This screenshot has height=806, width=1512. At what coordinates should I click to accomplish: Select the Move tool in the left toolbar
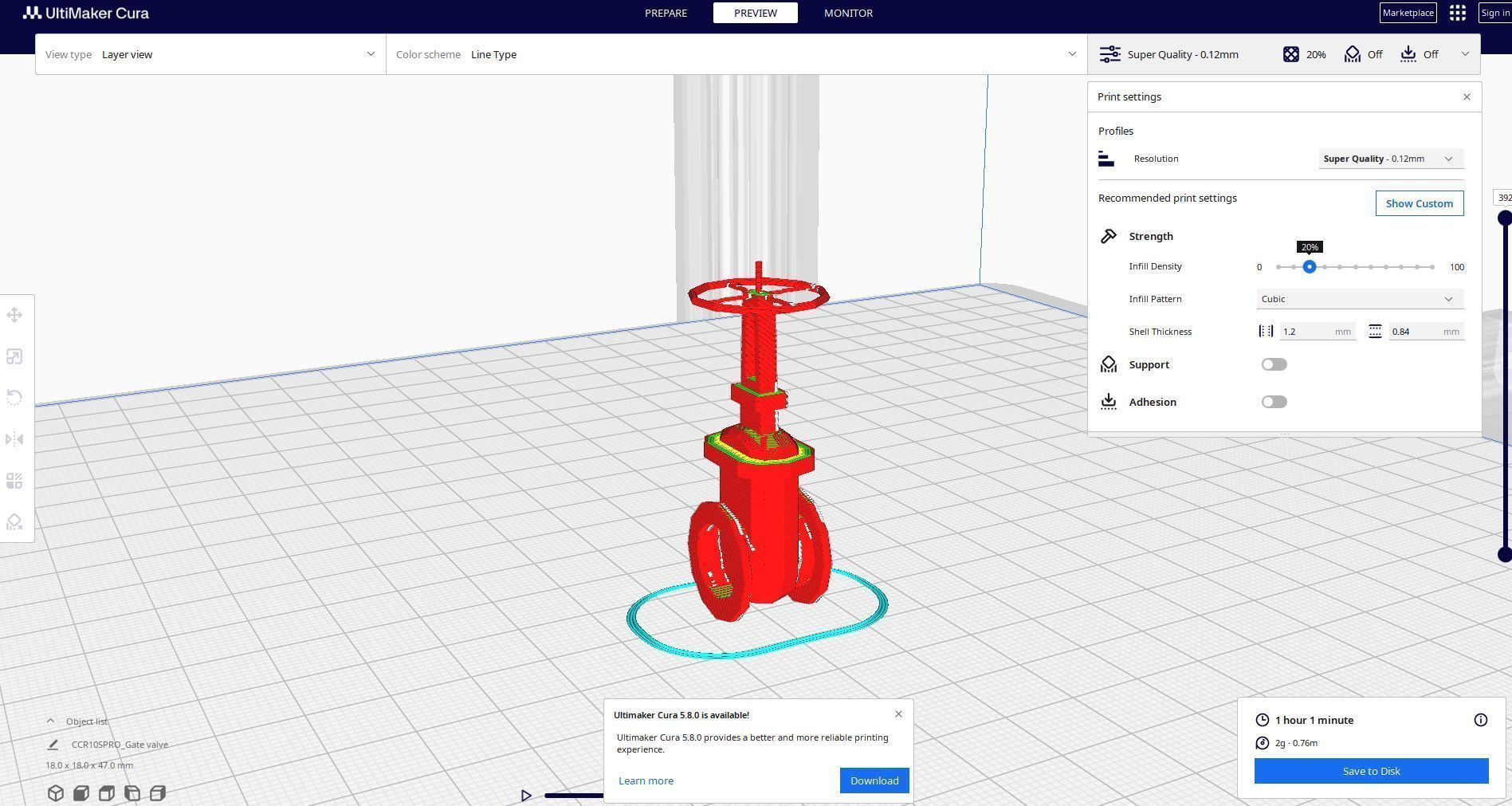[14, 315]
